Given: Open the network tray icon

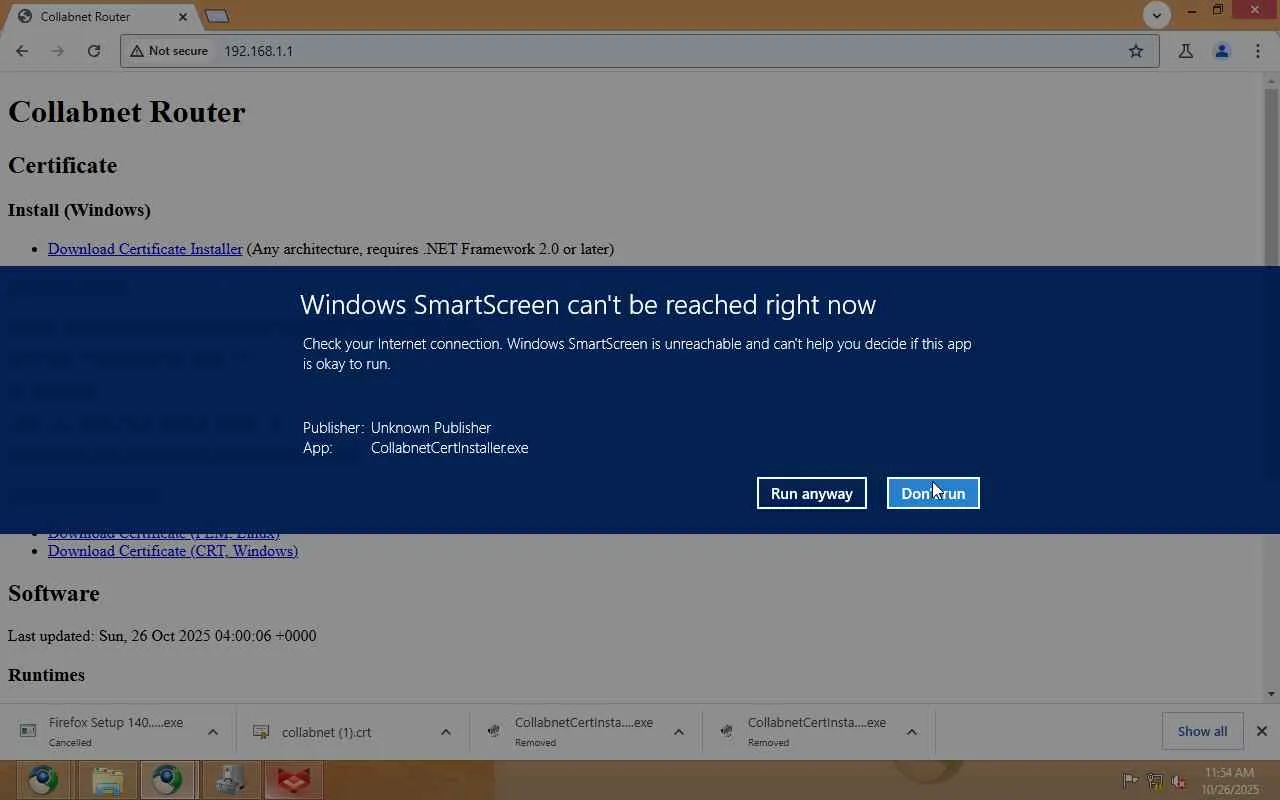Looking at the screenshot, I should coord(1155,780).
